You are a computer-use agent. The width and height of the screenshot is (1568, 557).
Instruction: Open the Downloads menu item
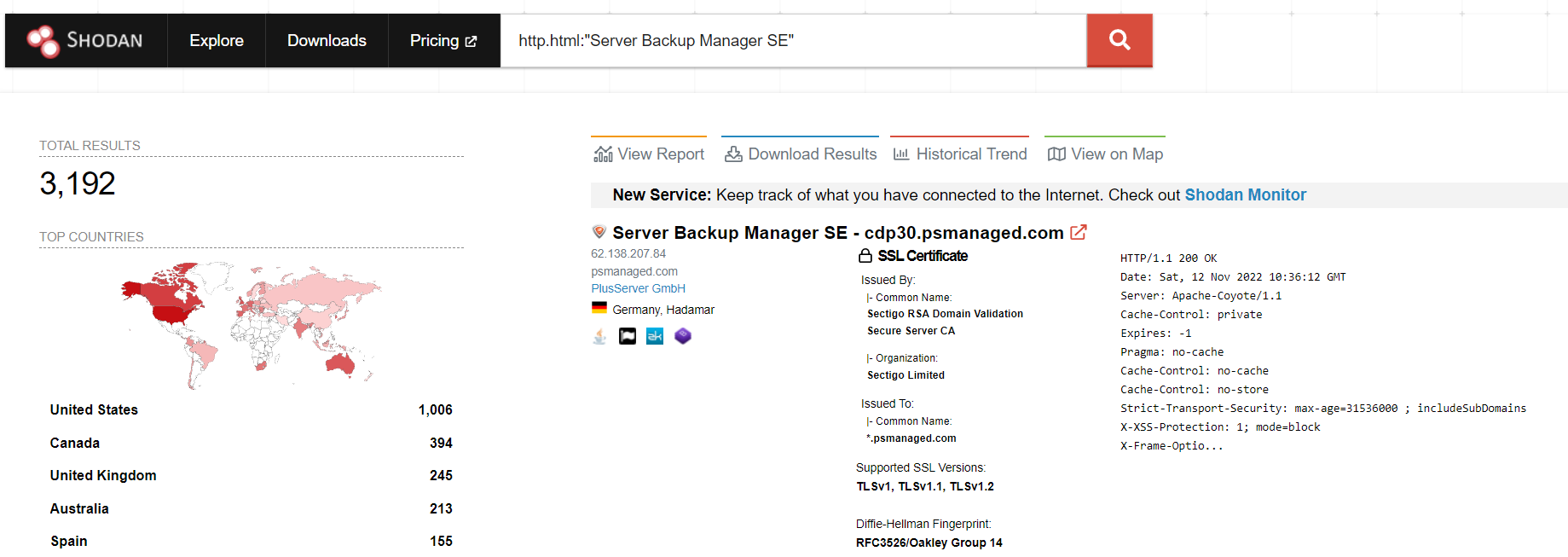(x=327, y=40)
